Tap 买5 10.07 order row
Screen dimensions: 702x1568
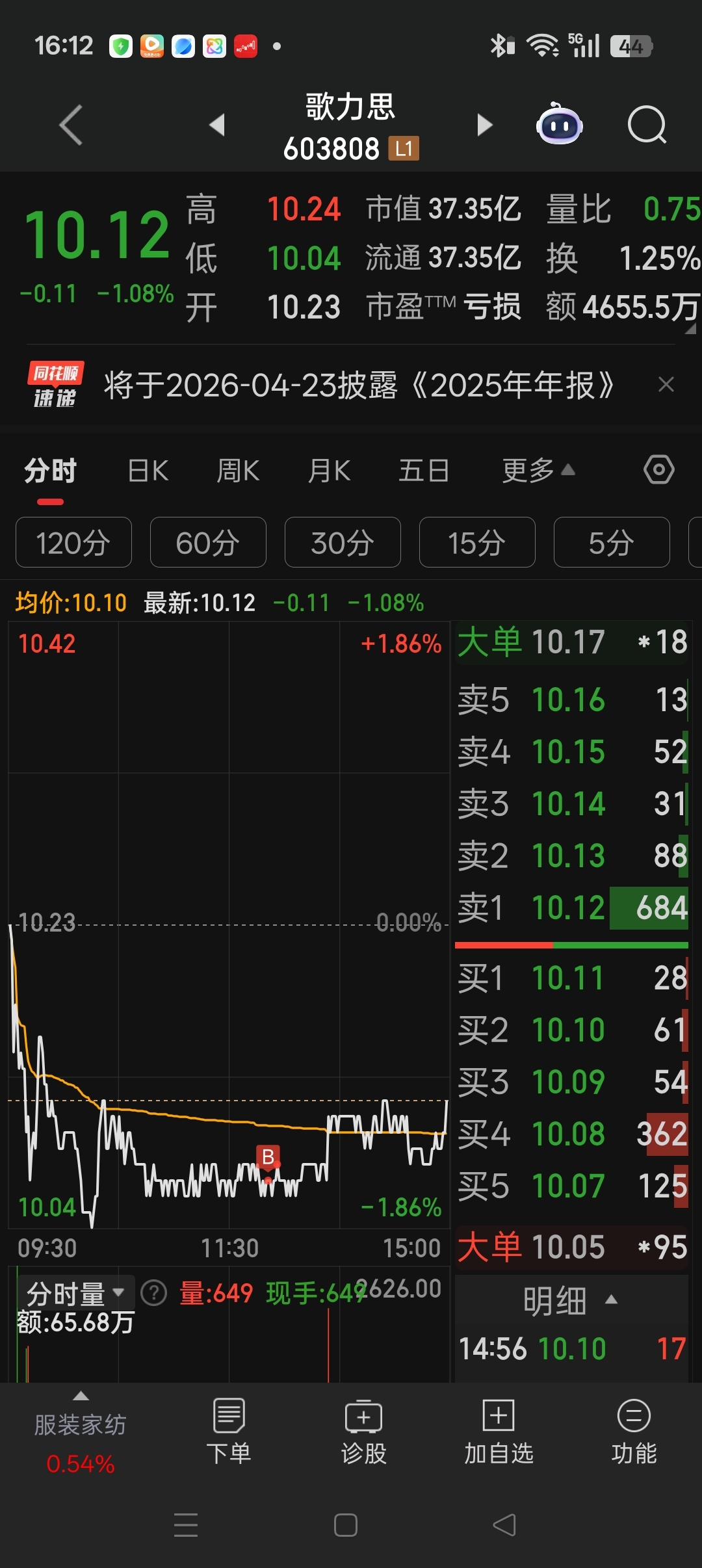572,1186
